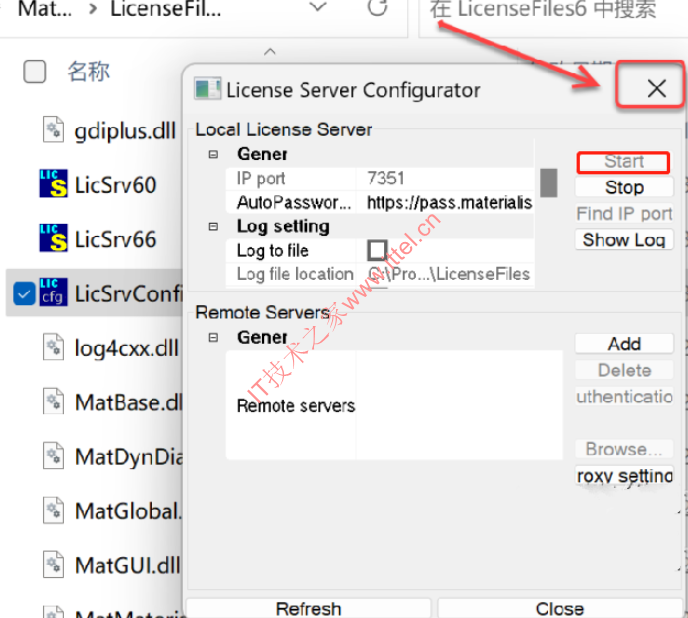688x618 pixels.
Task: Click the 名称 column header
Action: 88,71
